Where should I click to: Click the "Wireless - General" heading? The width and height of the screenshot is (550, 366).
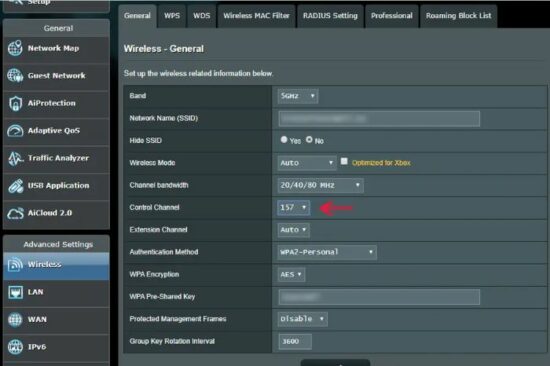[x=163, y=49]
